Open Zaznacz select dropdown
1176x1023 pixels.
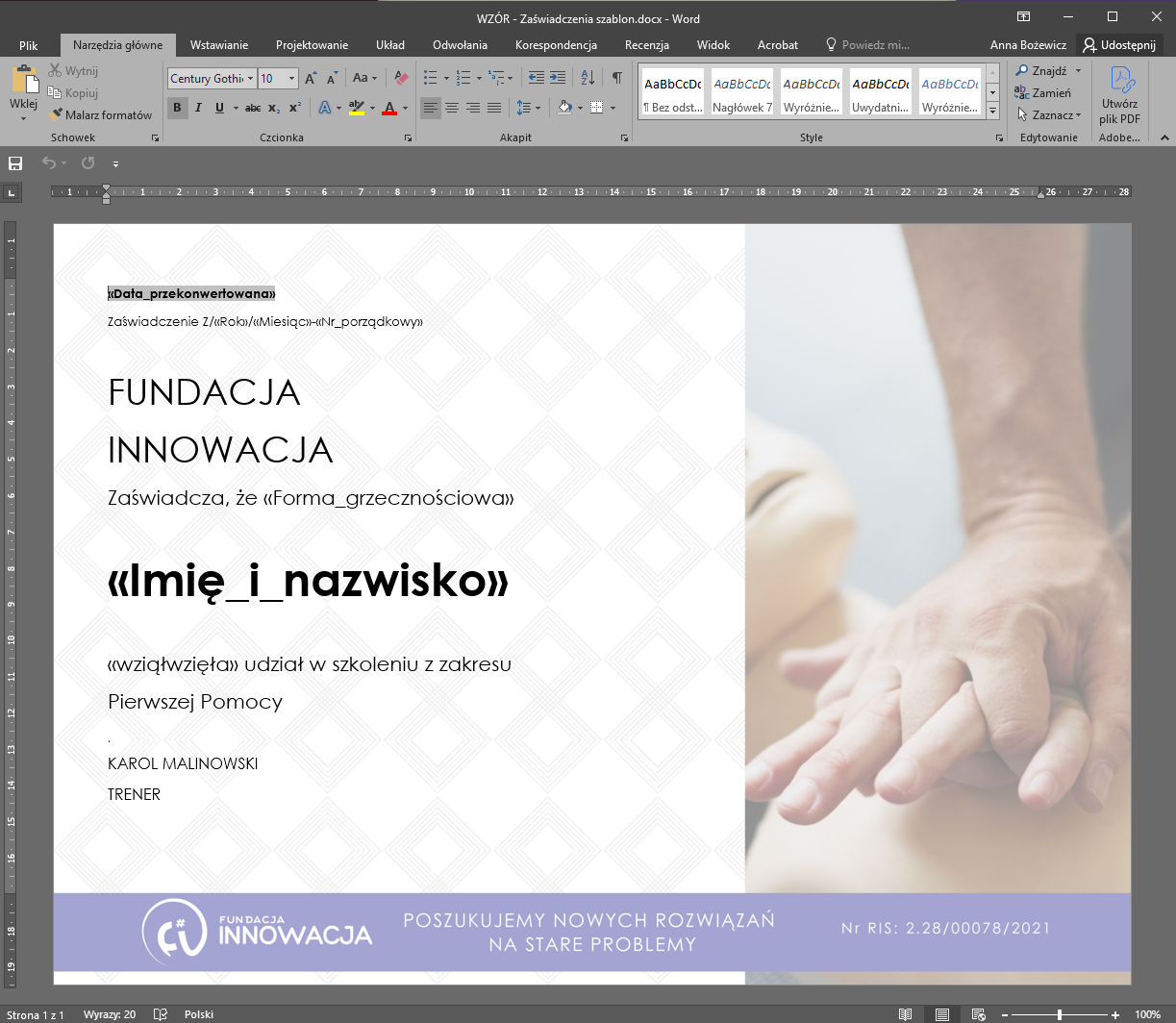click(1049, 114)
